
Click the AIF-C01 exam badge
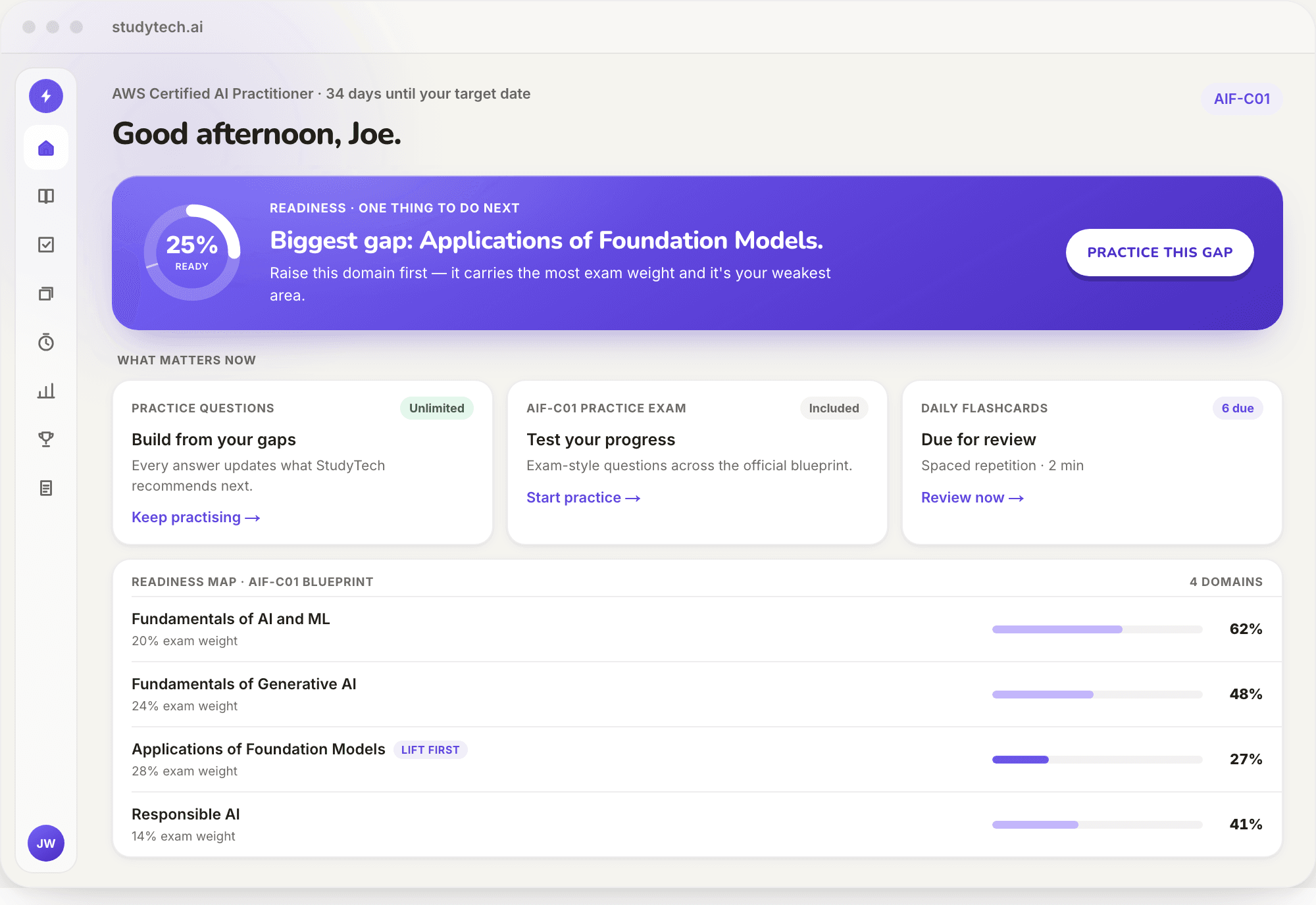point(1242,99)
